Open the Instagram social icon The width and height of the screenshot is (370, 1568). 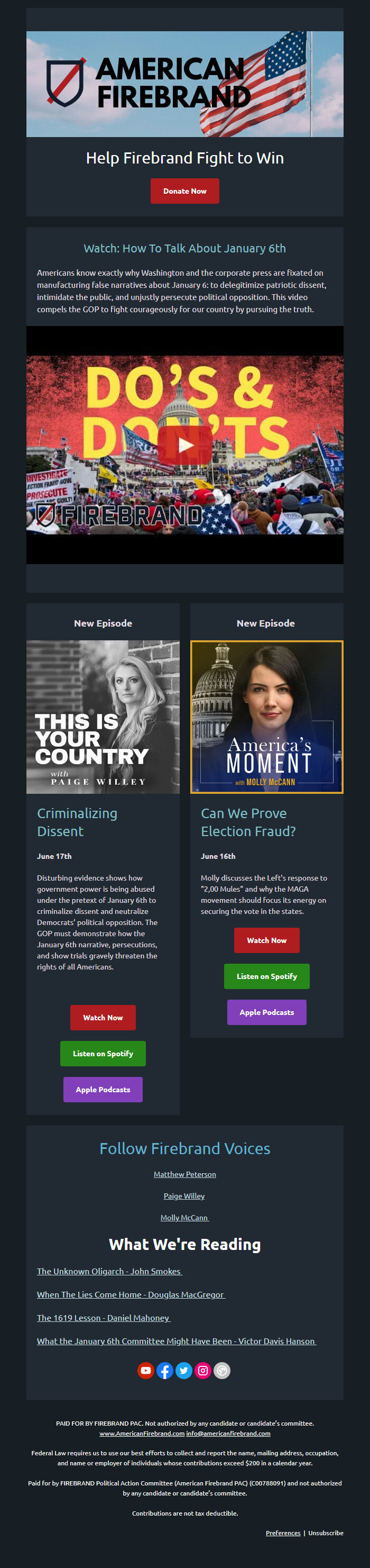coord(203,1370)
